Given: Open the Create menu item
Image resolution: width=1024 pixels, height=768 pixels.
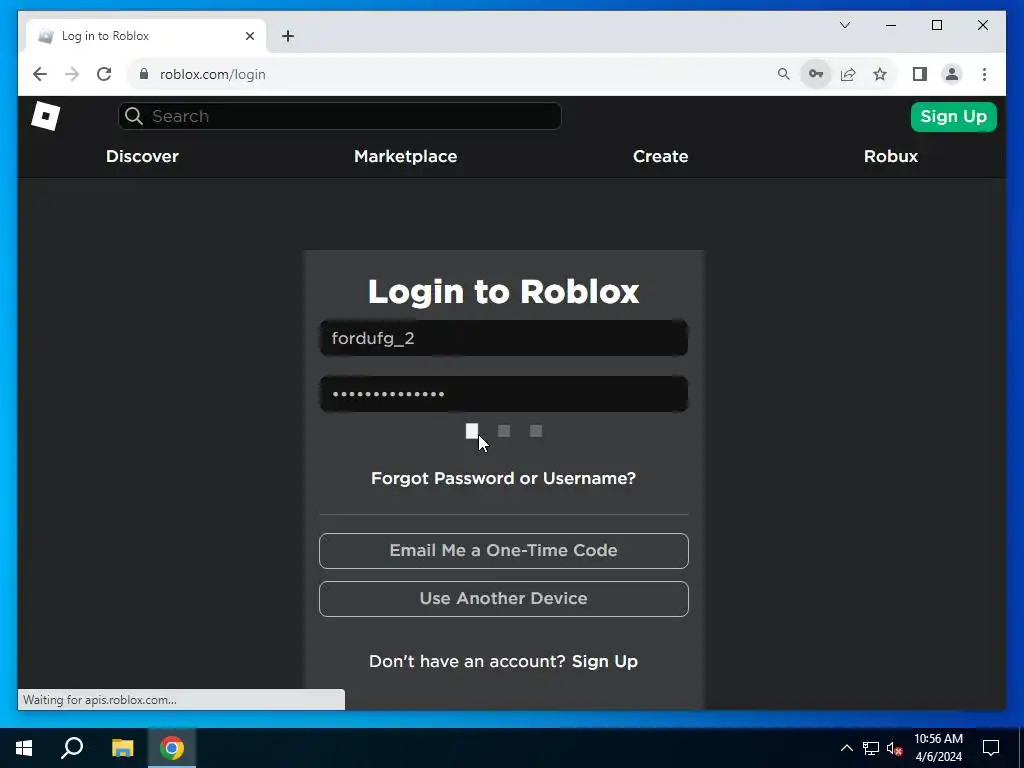Looking at the screenshot, I should [x=660, y=156].
